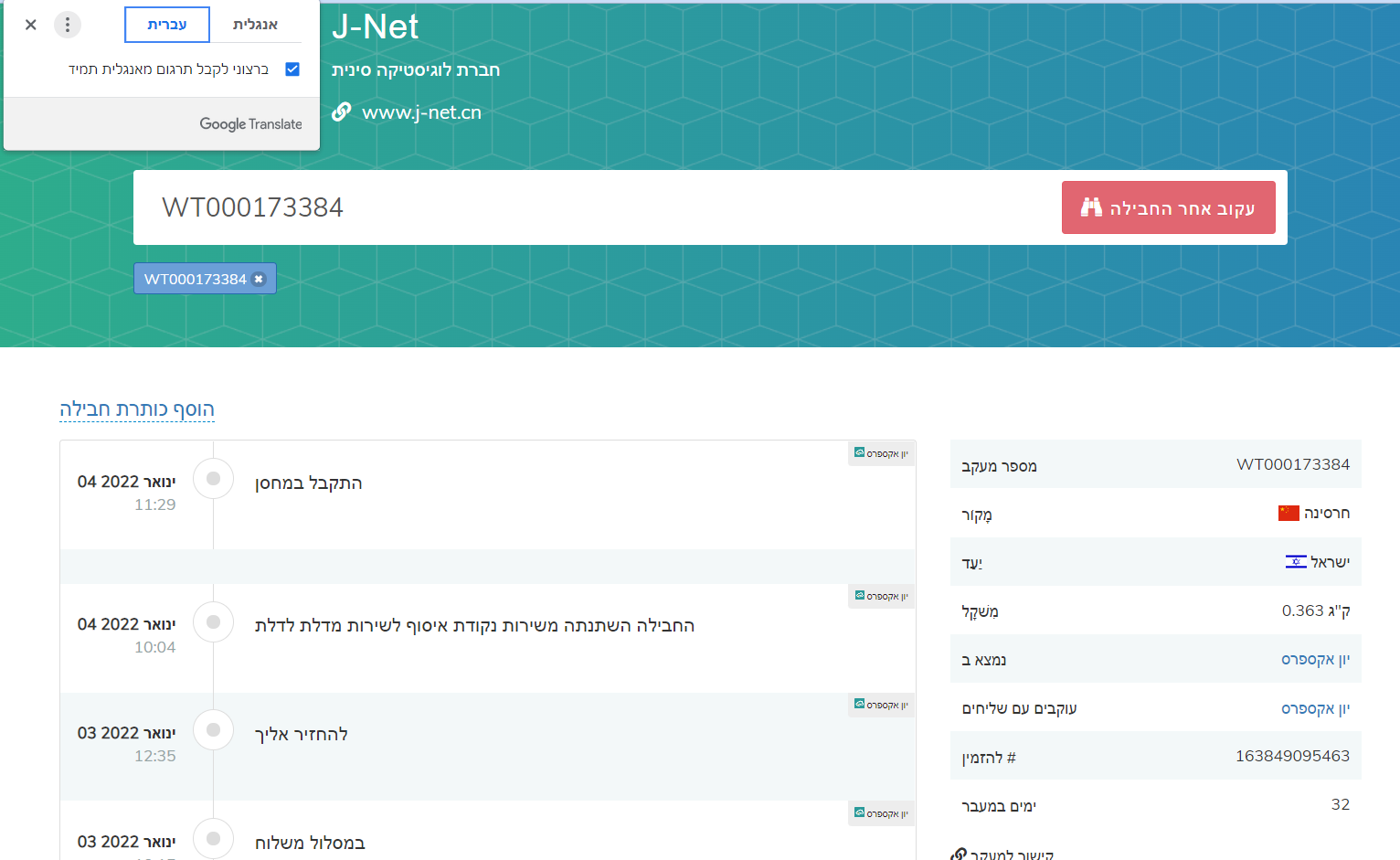This screenshot has height=860, width=1400.
Task: Switch to the אנגלית tab in the translate popup
Action: coord(256,25)
